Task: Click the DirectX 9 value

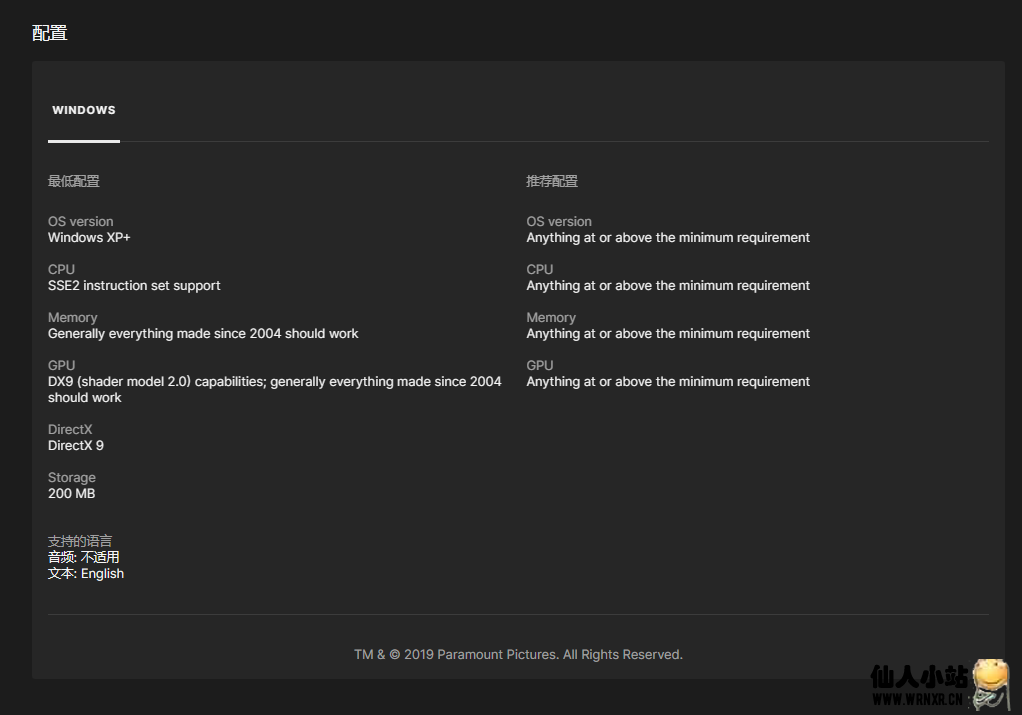Action: click(x=76, y=446)
